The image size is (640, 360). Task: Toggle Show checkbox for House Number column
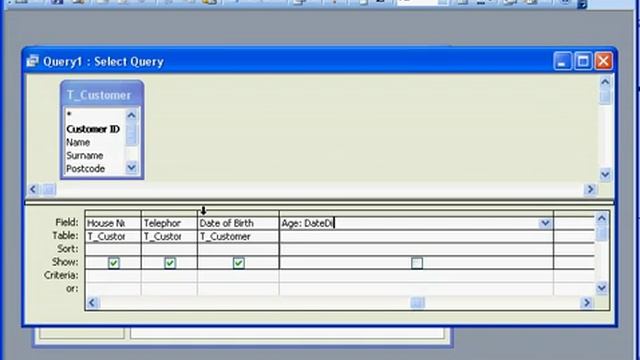[114, 263]
